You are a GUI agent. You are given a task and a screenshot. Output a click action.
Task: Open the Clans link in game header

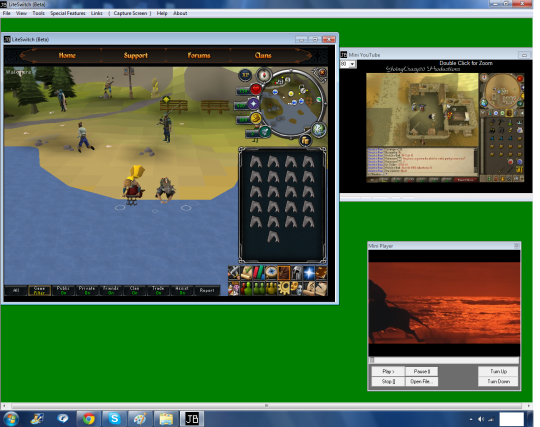(263, 55)
